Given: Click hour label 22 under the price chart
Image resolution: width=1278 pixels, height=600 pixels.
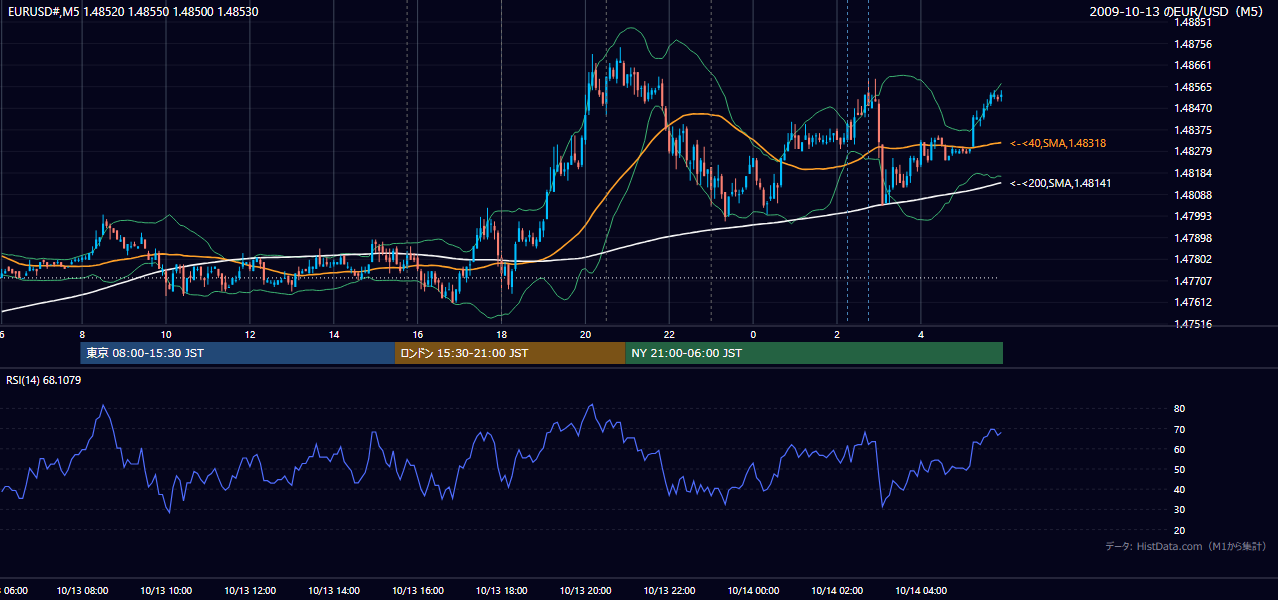Looking at the screenshot, I should (x=670, y=335).
